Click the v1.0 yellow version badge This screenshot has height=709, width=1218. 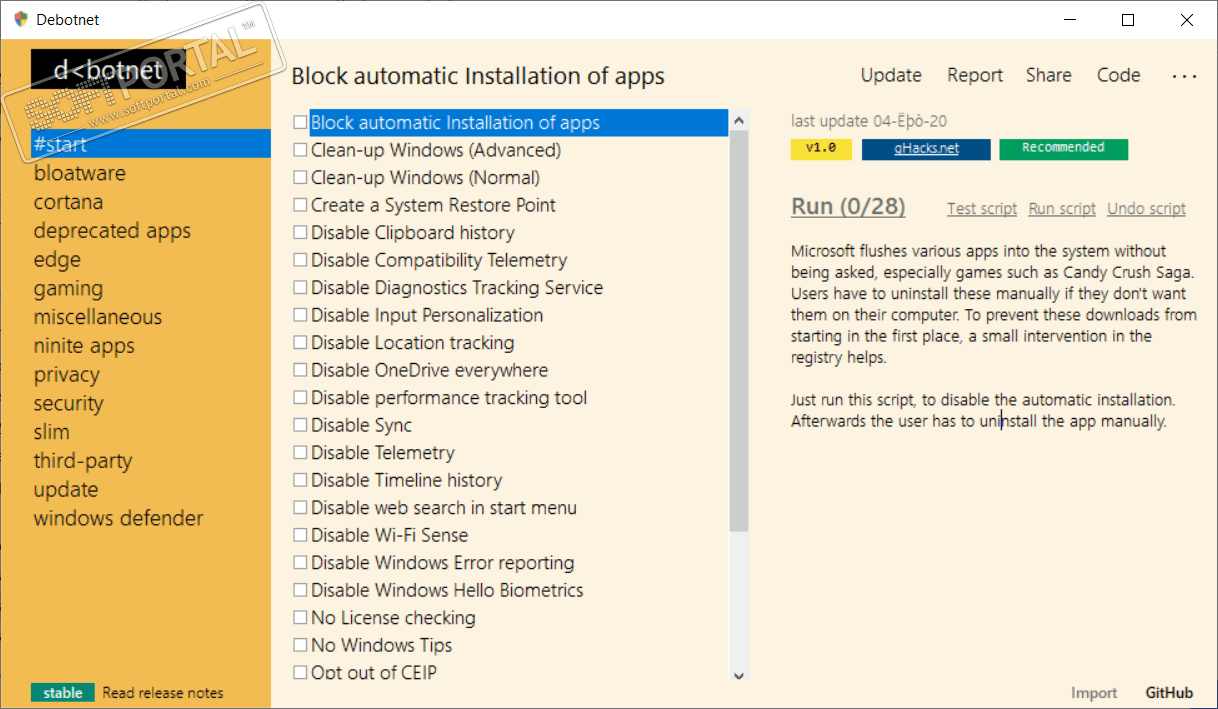click(821, 149)
